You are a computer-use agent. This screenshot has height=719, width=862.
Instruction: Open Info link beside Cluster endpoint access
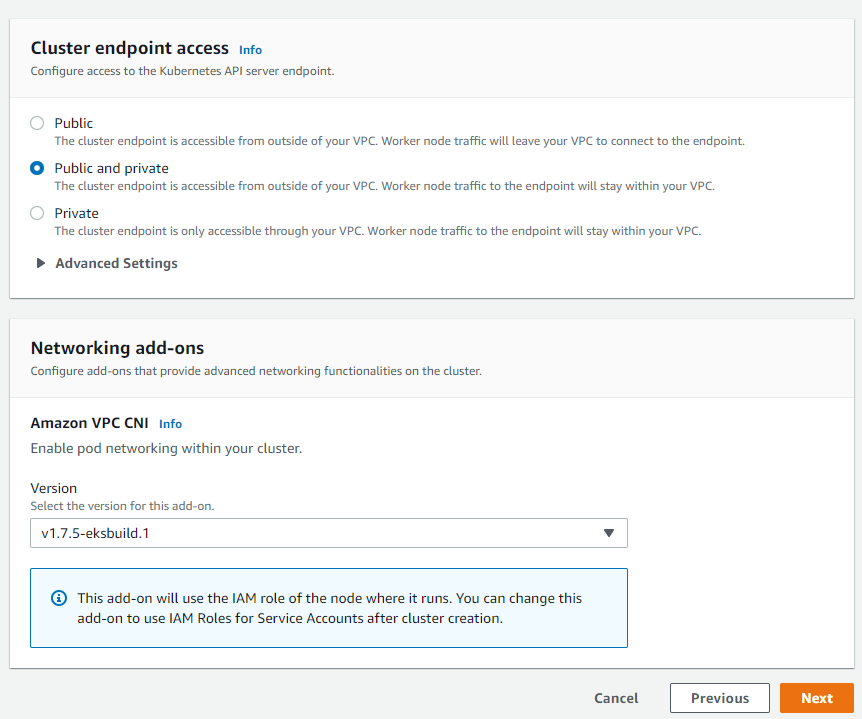coord(250,50)
